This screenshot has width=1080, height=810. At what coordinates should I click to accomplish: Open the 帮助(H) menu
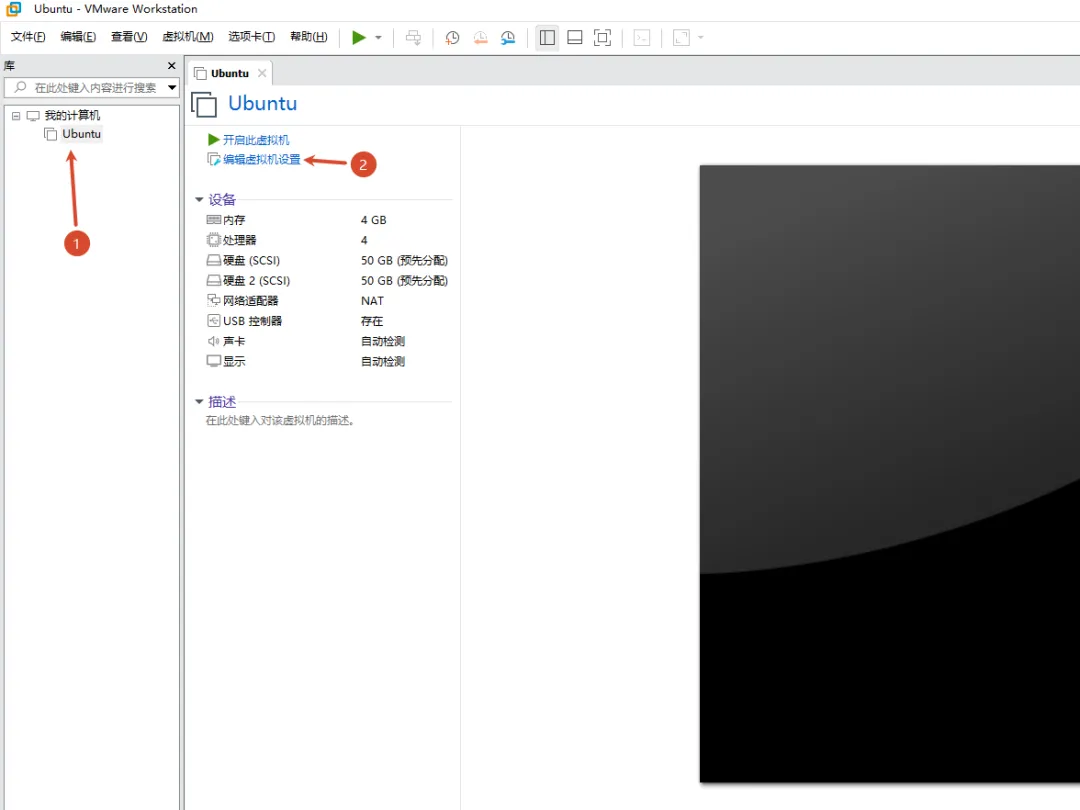point(309,37)
